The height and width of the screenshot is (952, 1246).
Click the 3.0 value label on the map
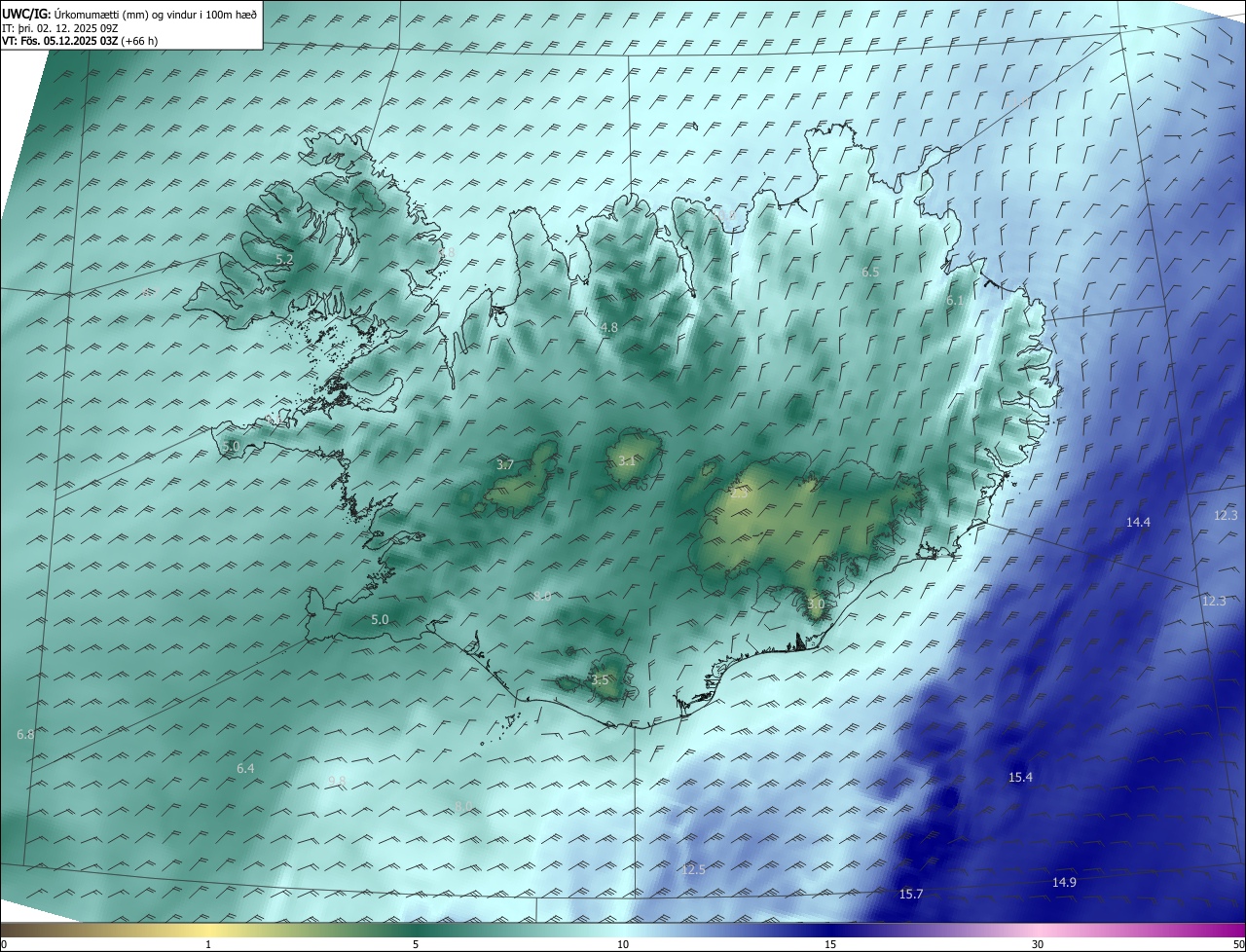pyautogui.click(x=816, y=604)
